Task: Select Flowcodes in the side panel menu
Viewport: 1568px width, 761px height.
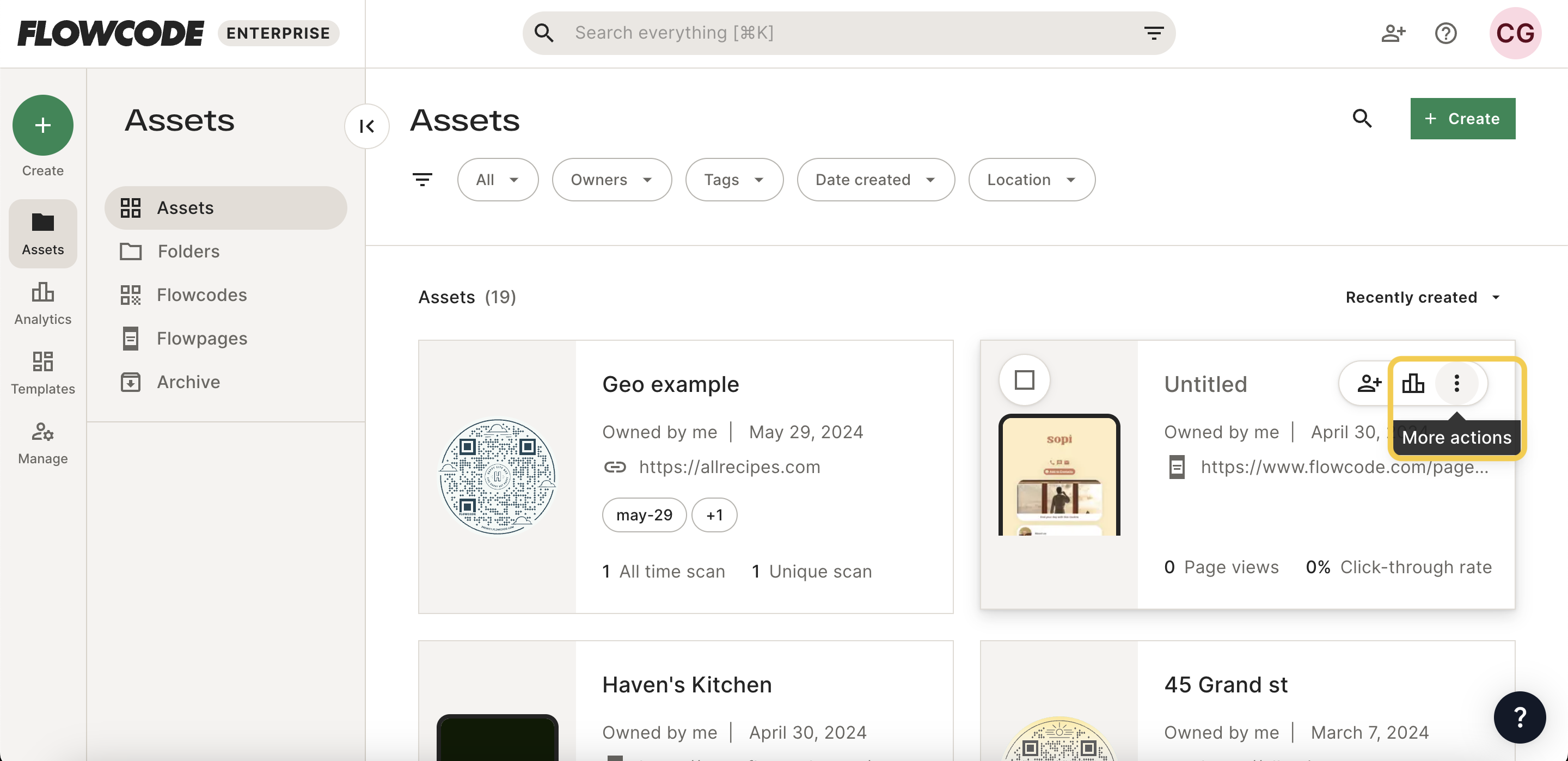Action: click(x=226, y=294)
